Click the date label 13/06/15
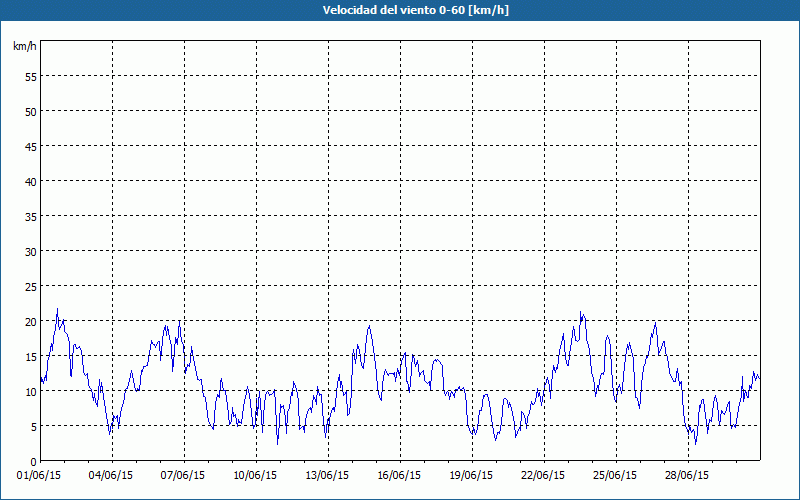This screenshot has height=500, width=800. click(x=327, y=476)
